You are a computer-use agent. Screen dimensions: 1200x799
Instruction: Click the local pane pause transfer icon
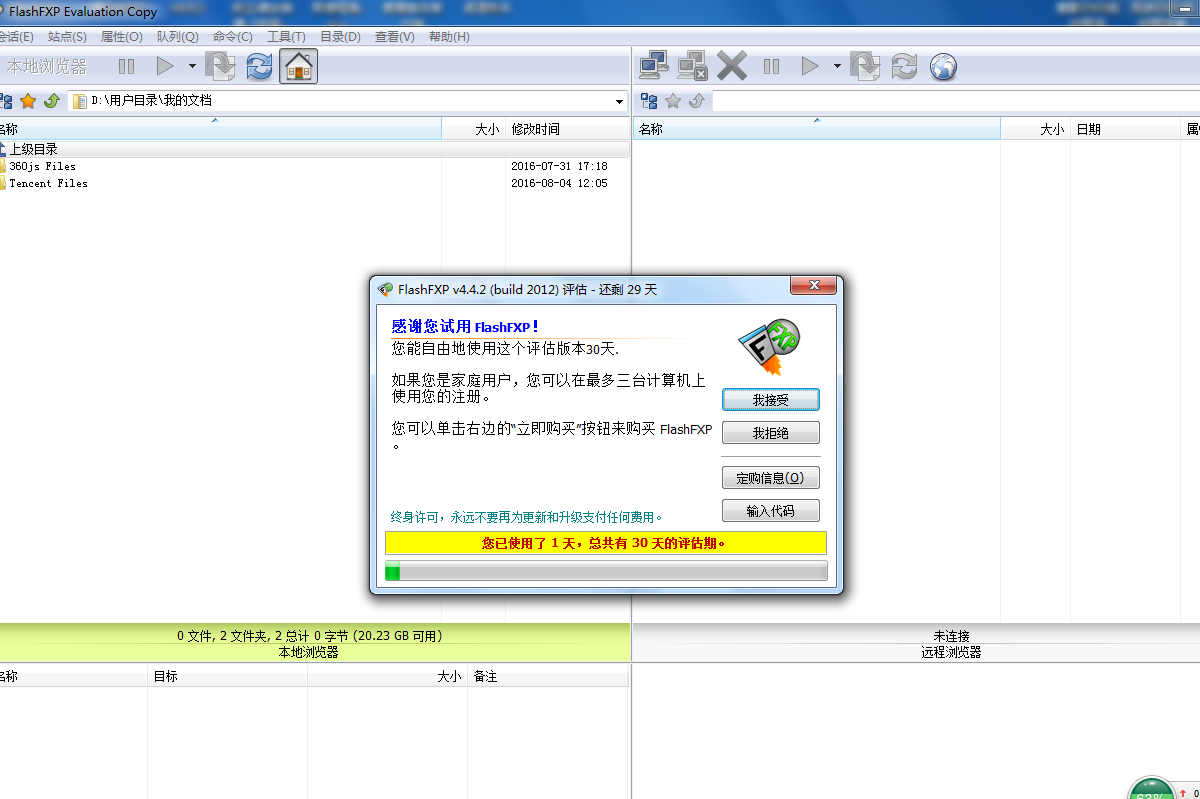[x=126, y=67]
